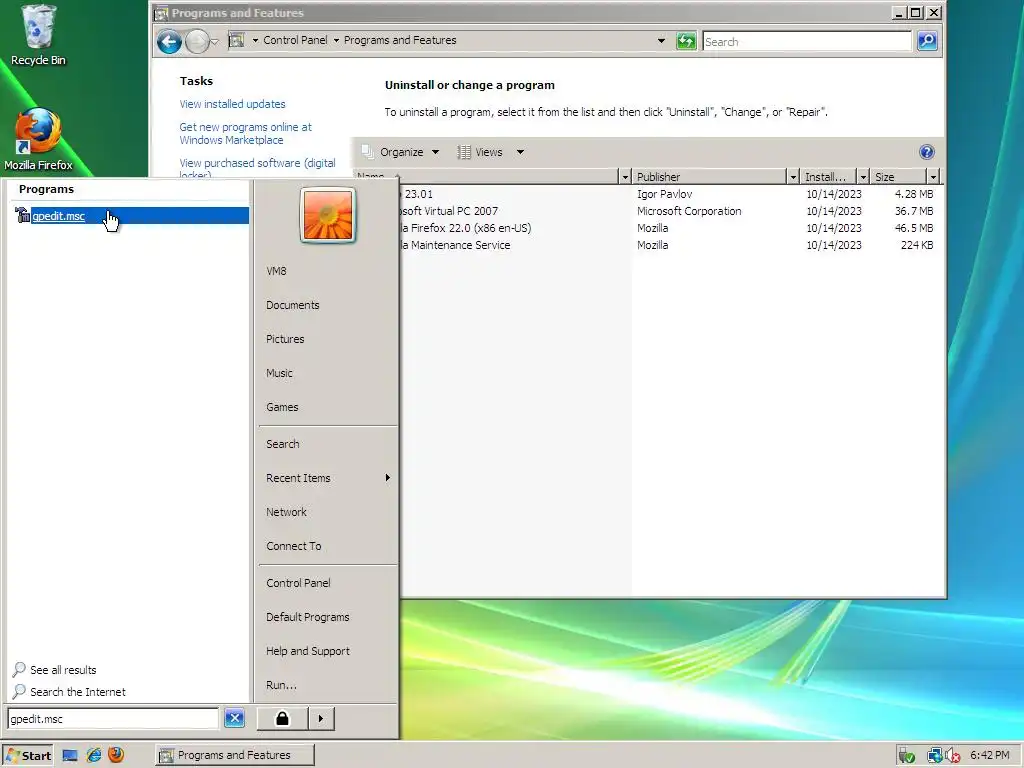The width and height of the screenshot is (1024, 768).
Task: Open the Installed On column dropdown arrow
Action: pos(863,177)
